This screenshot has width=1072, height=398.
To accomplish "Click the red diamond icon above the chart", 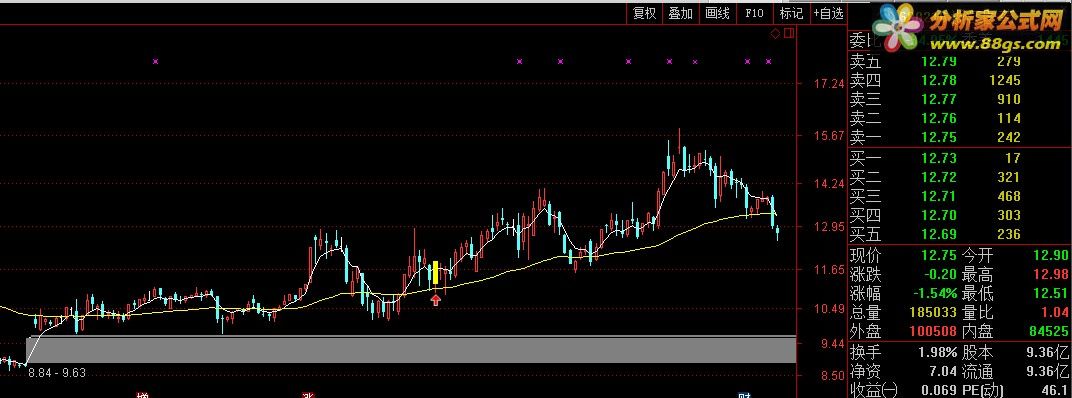I will coord(775,33).
